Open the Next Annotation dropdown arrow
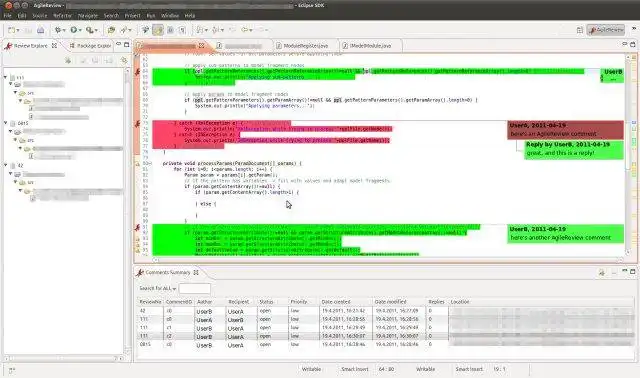Screen dimensions: 640x378 (x=206, y=31)
